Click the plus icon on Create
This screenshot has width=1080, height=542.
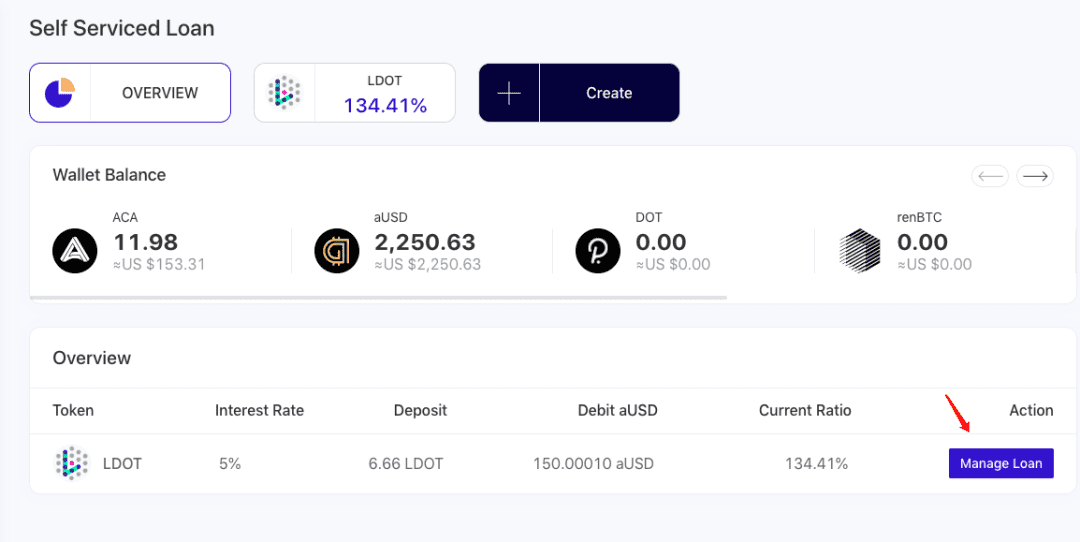coord(509,93)
